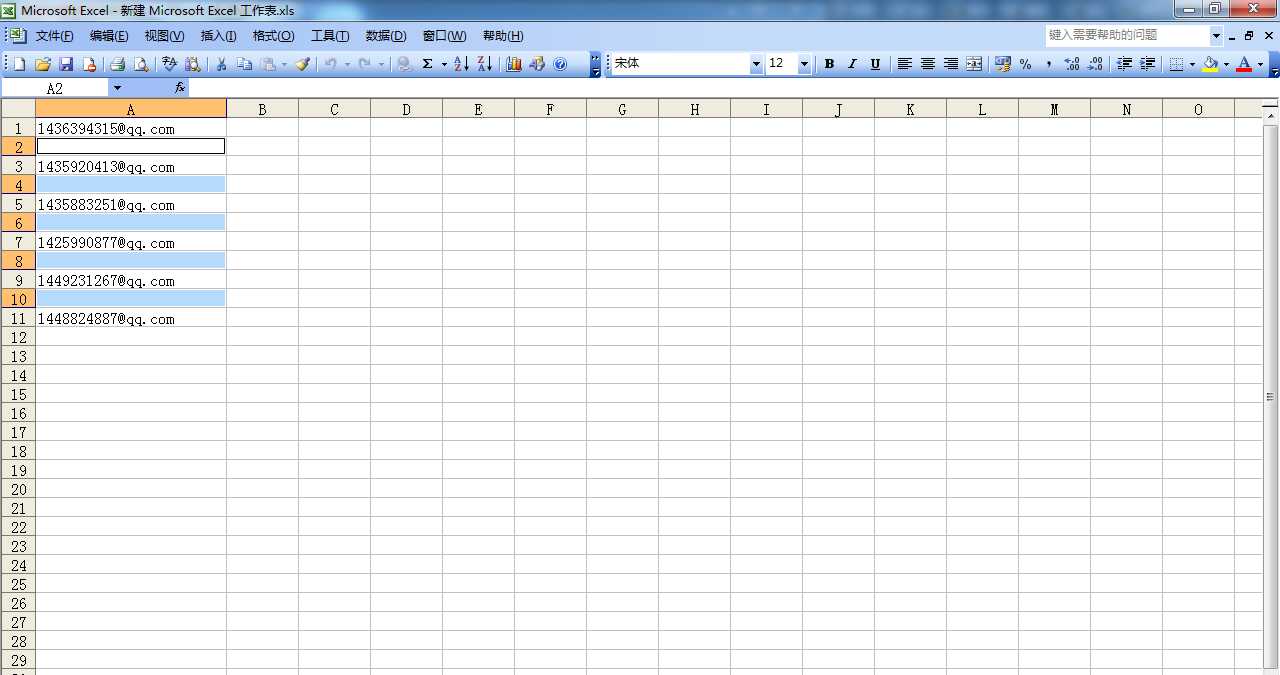Open the Name Box dropdown arrow
Screen dimensions: 1280x675
pos(117,88)
